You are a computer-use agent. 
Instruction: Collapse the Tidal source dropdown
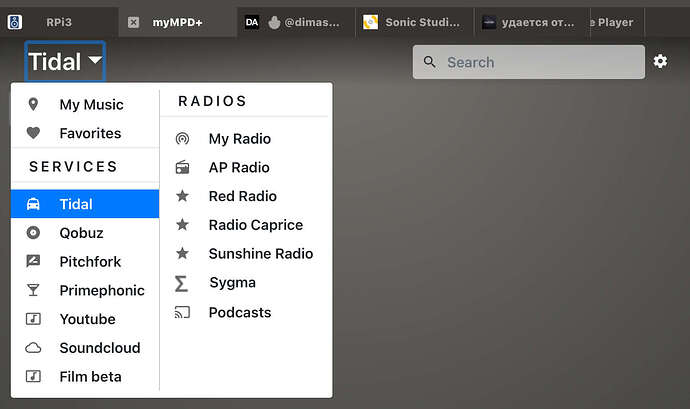click(65, 61)
